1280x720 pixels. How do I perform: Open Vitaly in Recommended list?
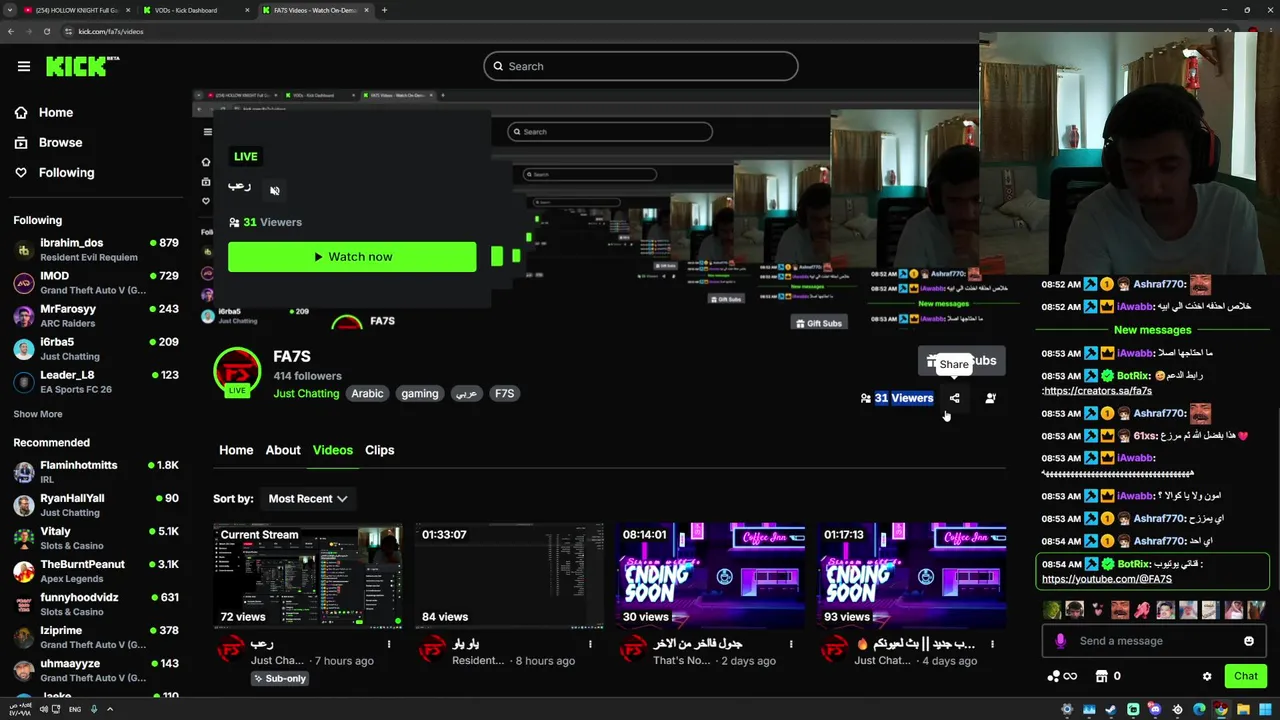click(x=96, y=538)
